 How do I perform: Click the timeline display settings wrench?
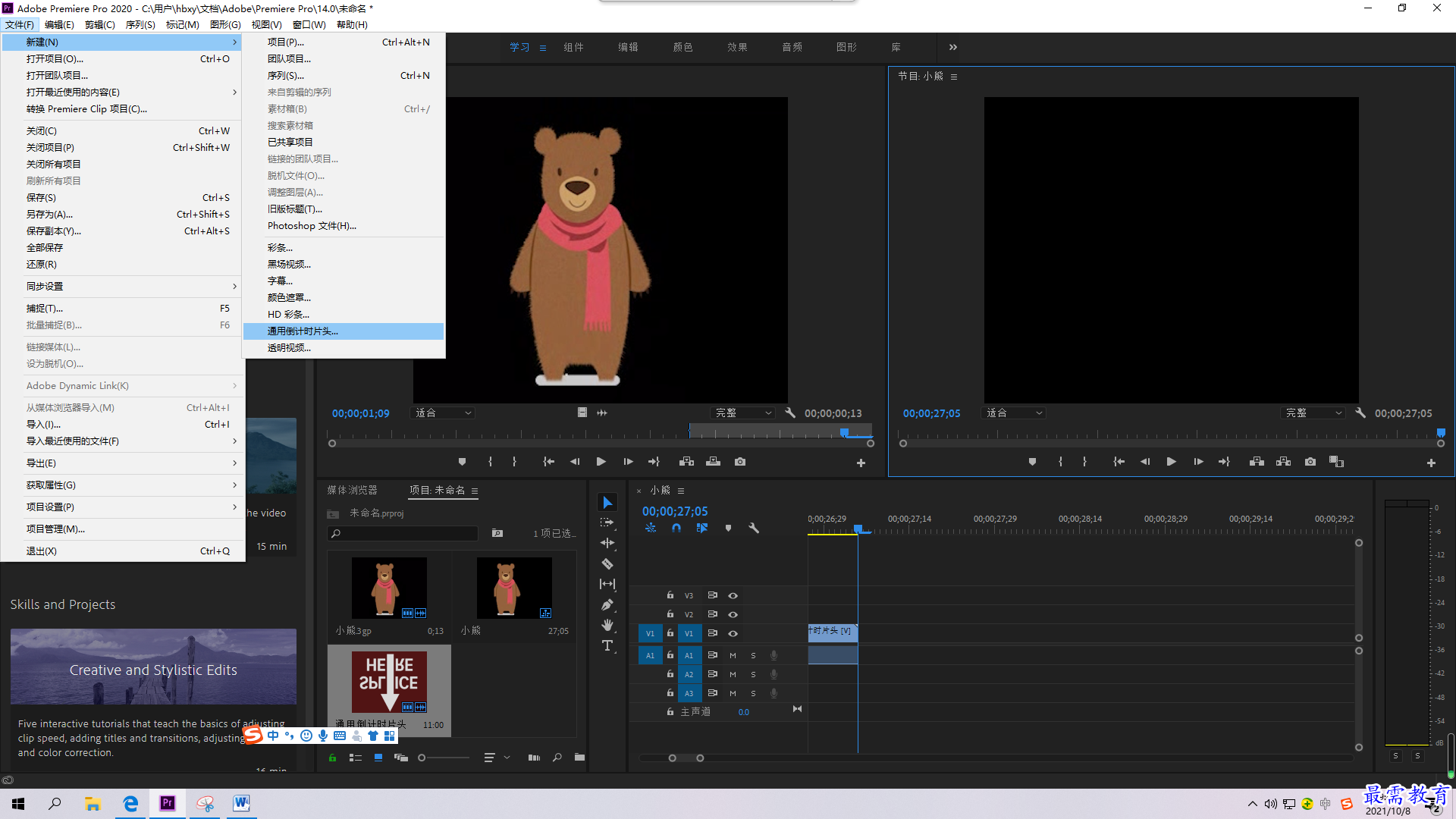click(754, 528)
